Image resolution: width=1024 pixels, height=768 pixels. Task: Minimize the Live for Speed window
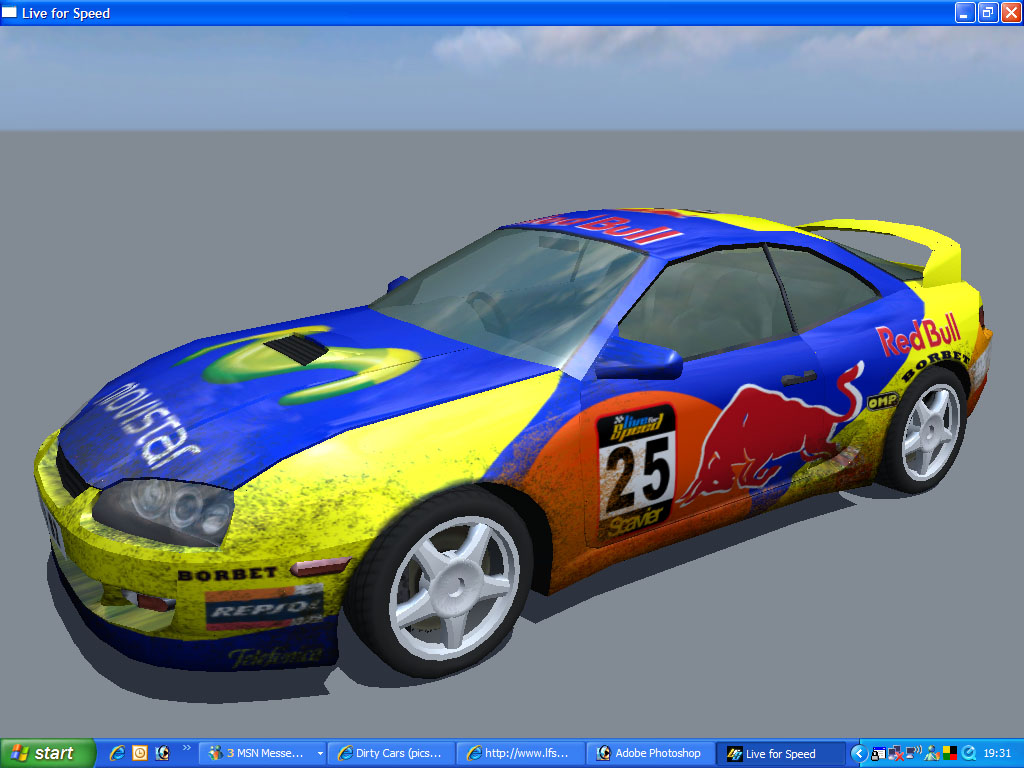[x=965, y=12]
